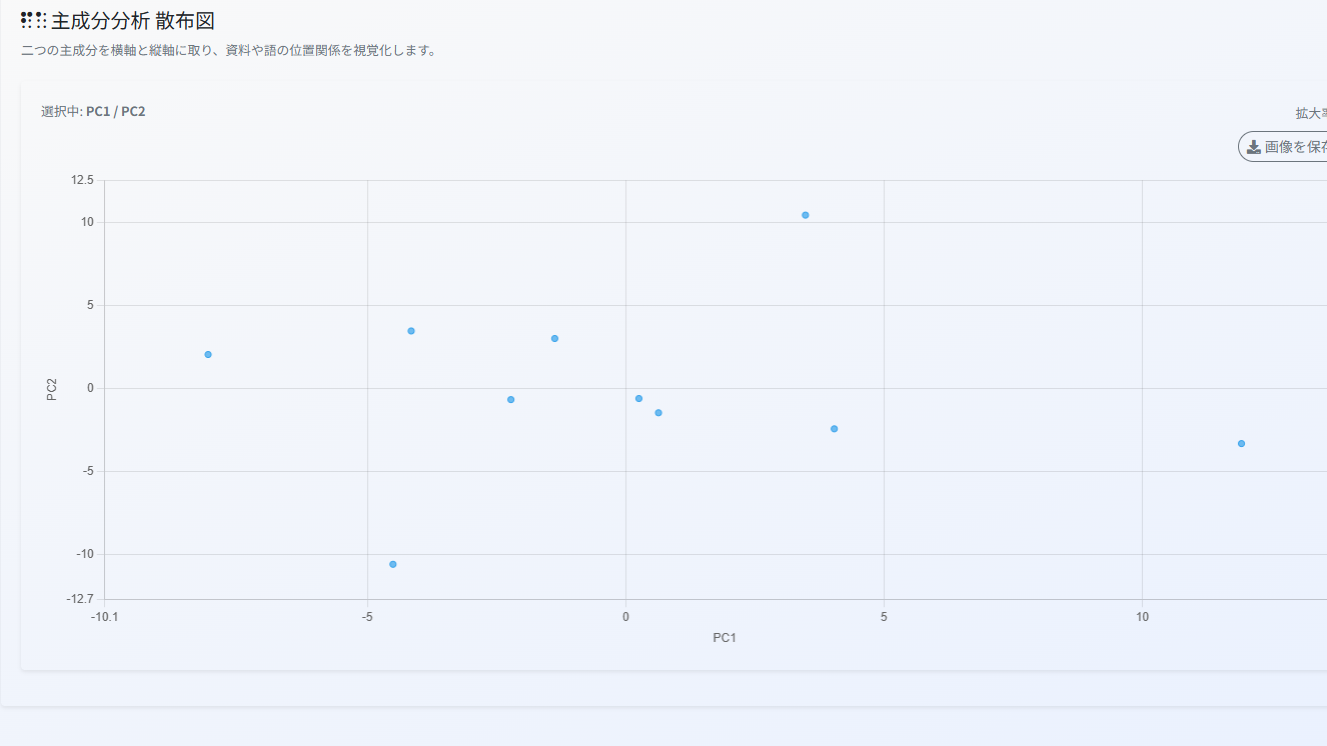Click the data point near PC1 -4, PC2 3.5
Image resolution: width=1327 pixels, height=746 pixels.
pyautogui.click(x=411, y=331)
